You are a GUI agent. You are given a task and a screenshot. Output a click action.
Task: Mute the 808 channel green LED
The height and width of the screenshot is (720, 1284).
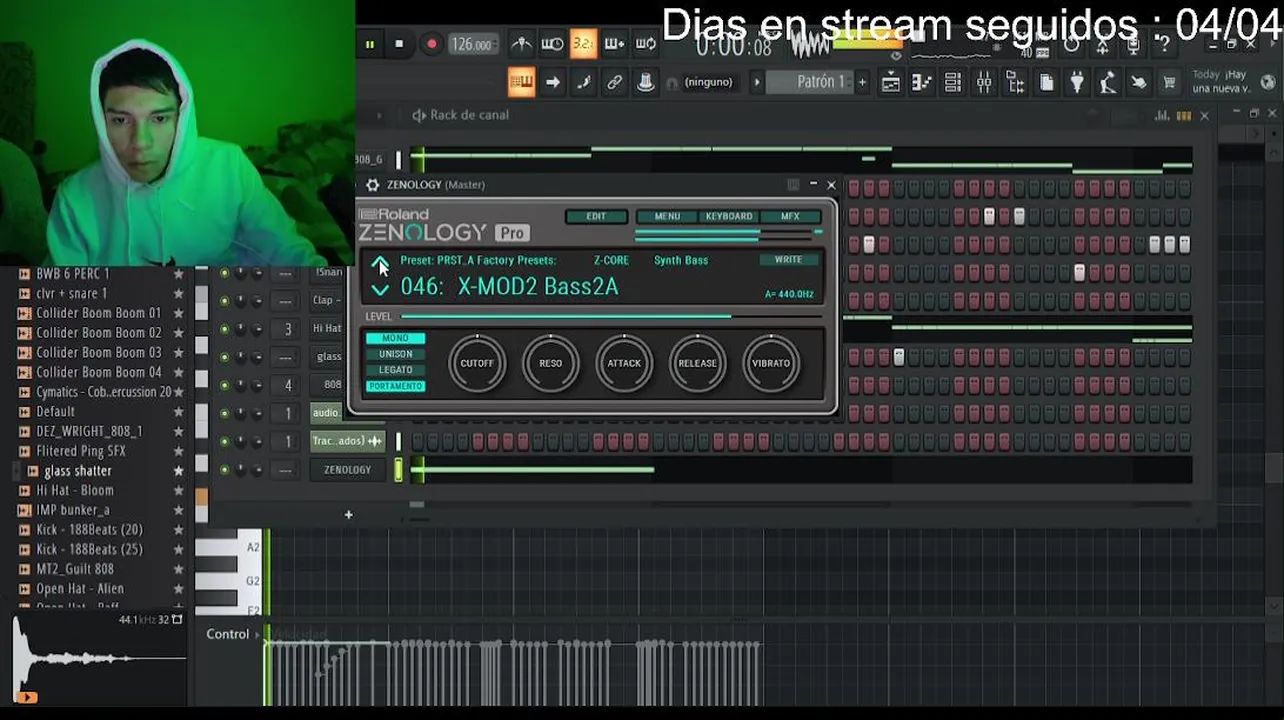(x=224, y=385)
